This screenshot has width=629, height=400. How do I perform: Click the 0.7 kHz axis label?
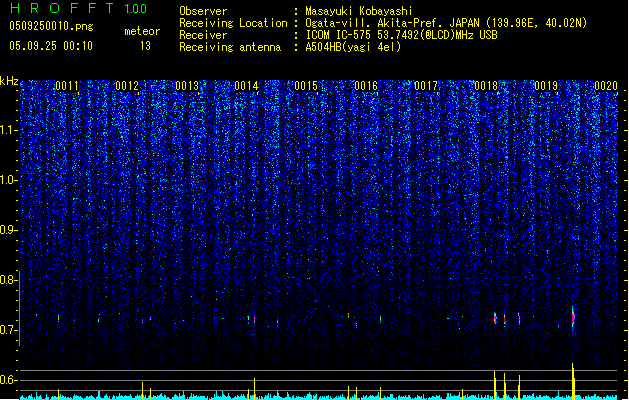(9, 330)
